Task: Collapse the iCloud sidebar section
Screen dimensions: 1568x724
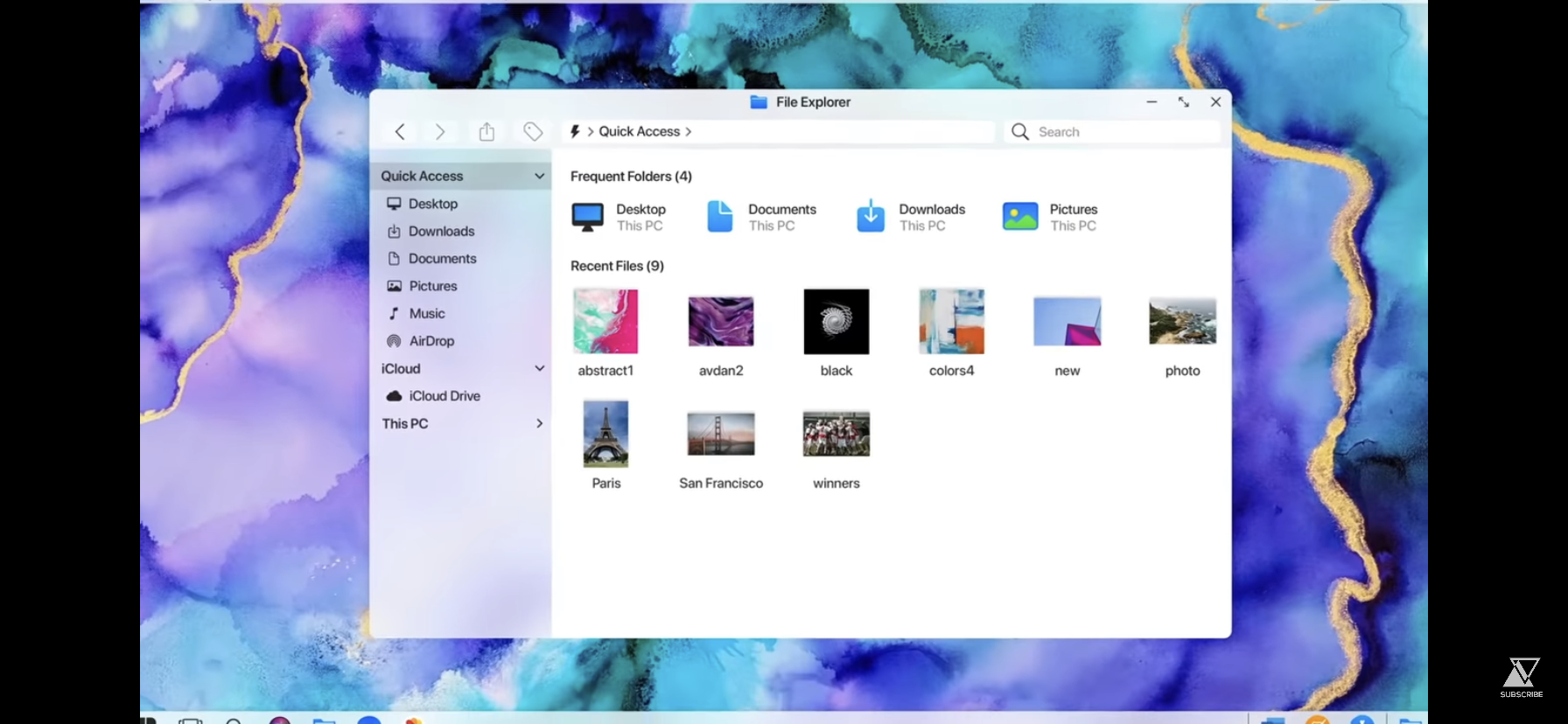Action: click(540, 369)
